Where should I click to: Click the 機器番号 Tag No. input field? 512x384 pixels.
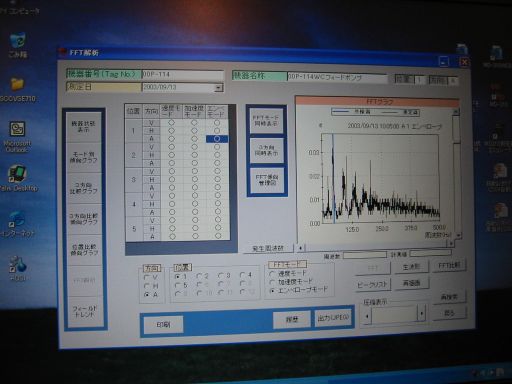point(182,74)
